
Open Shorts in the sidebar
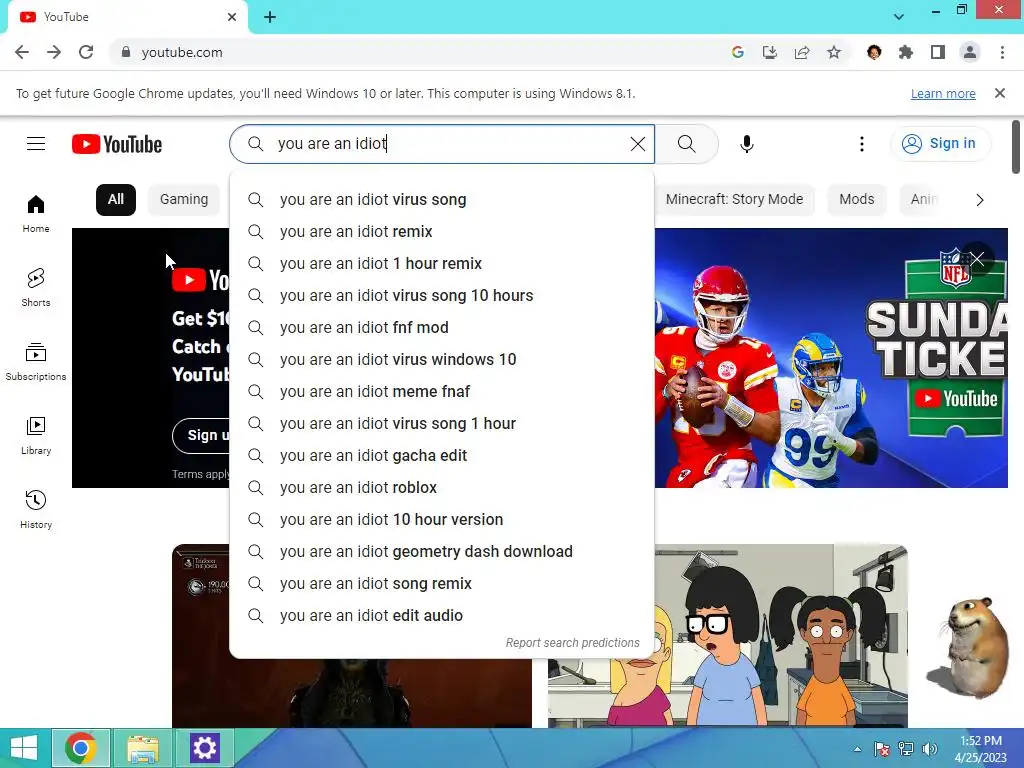coord(36,287)
